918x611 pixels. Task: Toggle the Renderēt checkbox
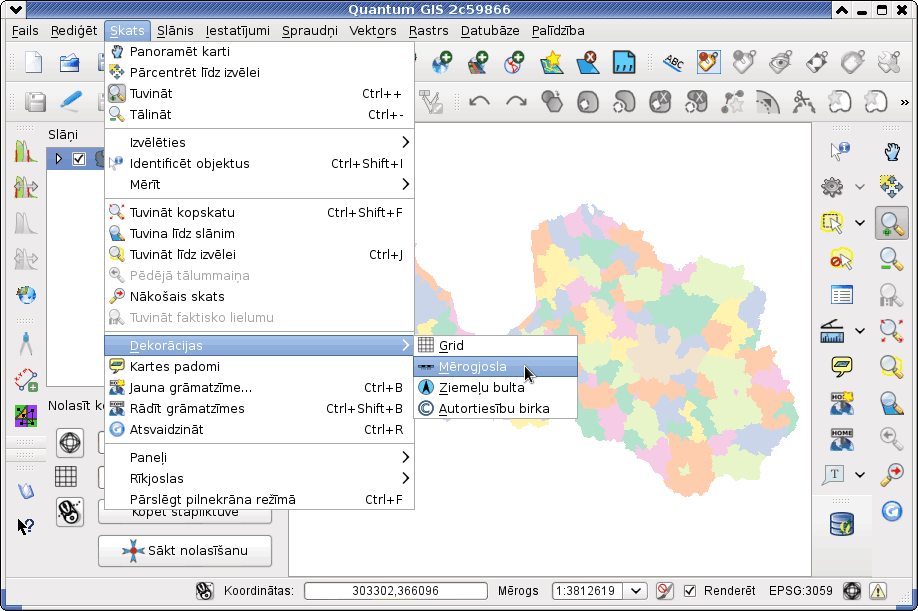tap(690, 591)
